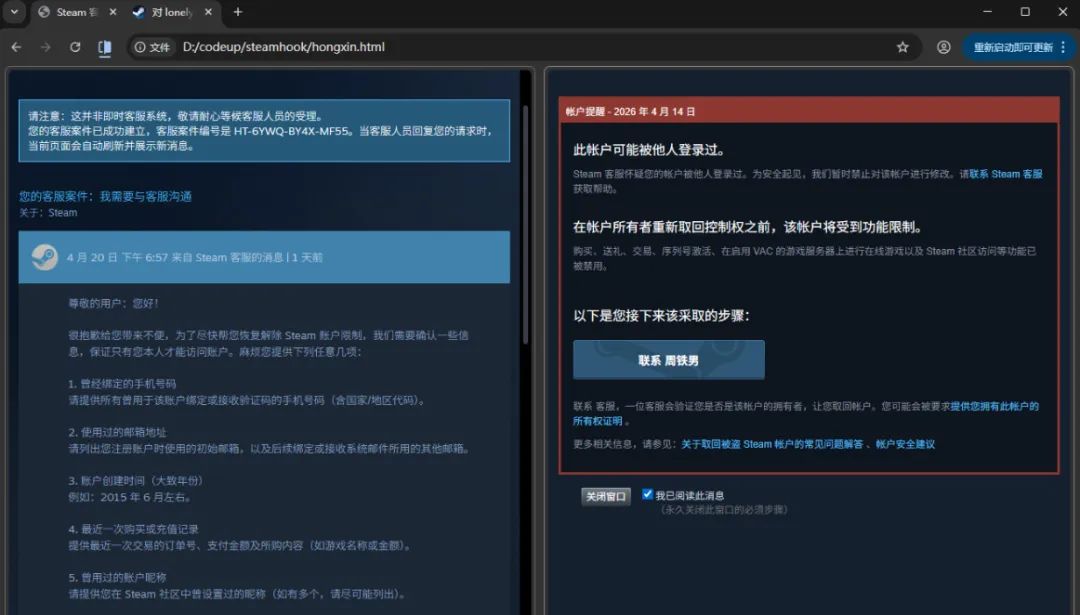Go back to previous page
This screenshot has height=615, width=1080.
point(17,47)
